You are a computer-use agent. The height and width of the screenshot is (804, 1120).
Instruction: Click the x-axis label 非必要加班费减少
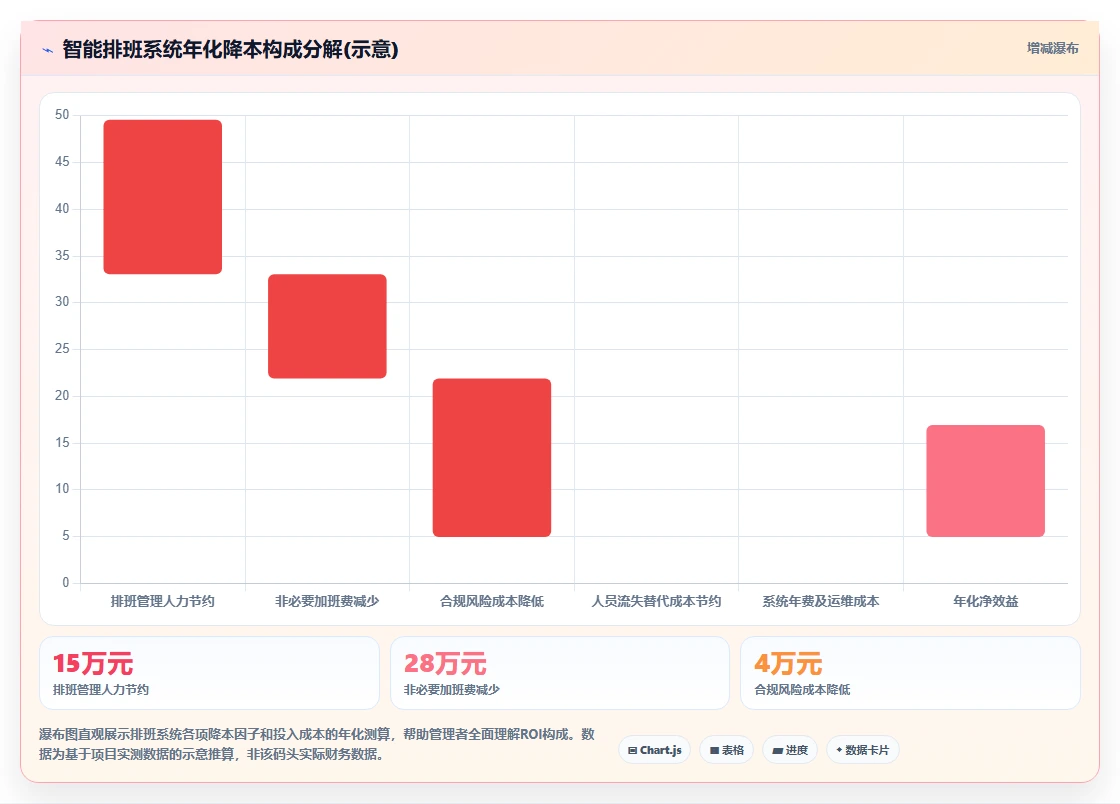click(x=327, y=601)
